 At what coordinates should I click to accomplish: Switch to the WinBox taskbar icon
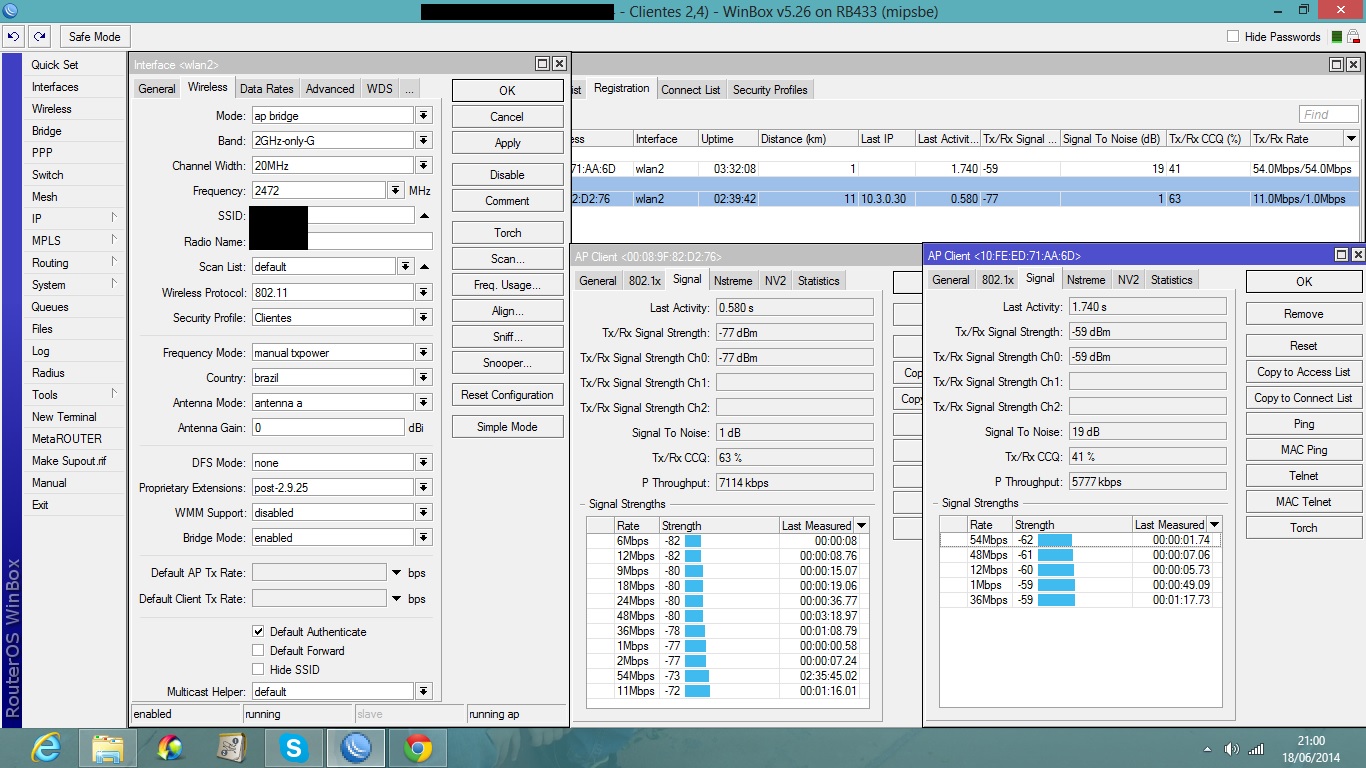point(356,748)
